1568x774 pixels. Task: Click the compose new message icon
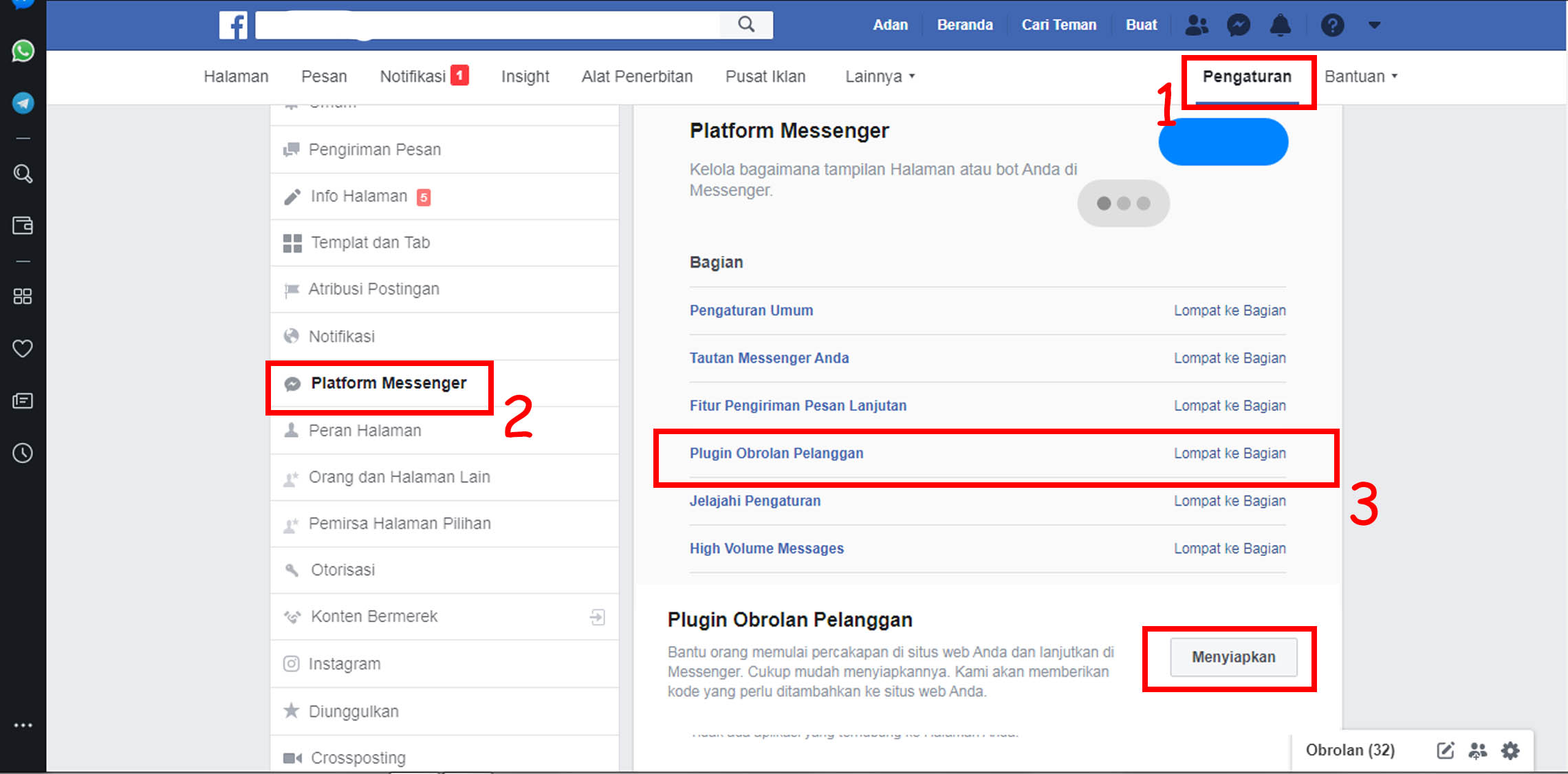[1445, 751]
